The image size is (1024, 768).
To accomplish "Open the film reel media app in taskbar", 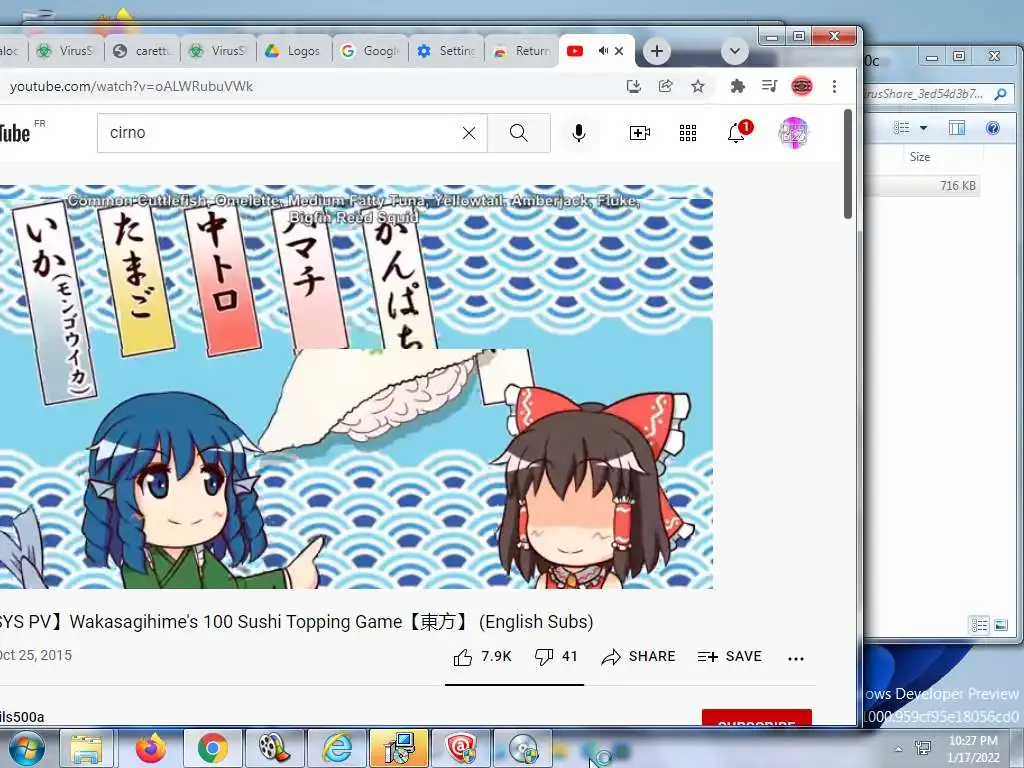I will coord(274,749).
